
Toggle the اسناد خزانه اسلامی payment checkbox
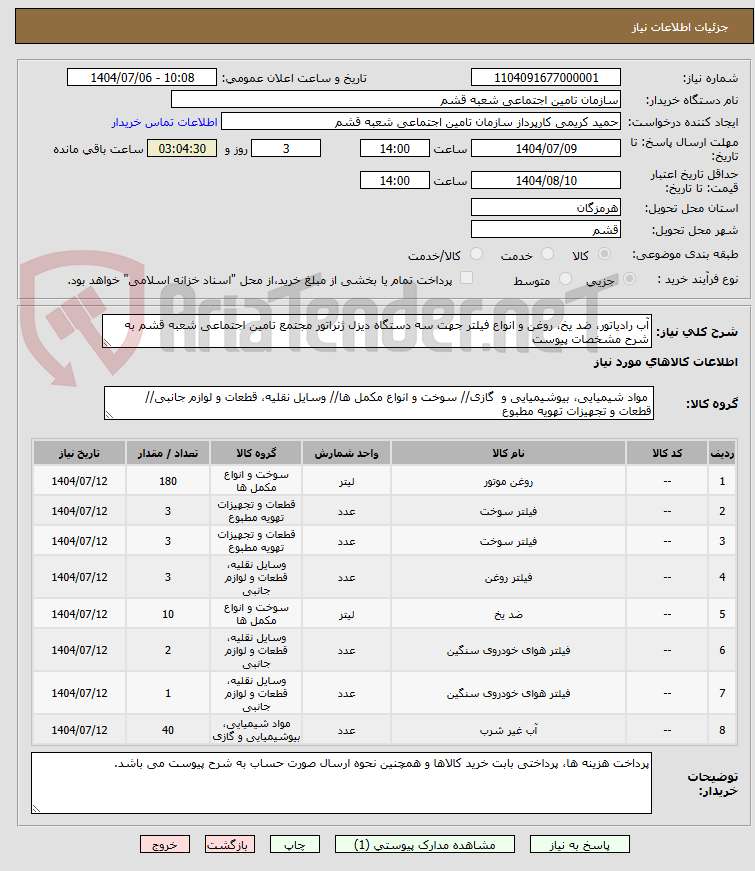tap(467, 278)
